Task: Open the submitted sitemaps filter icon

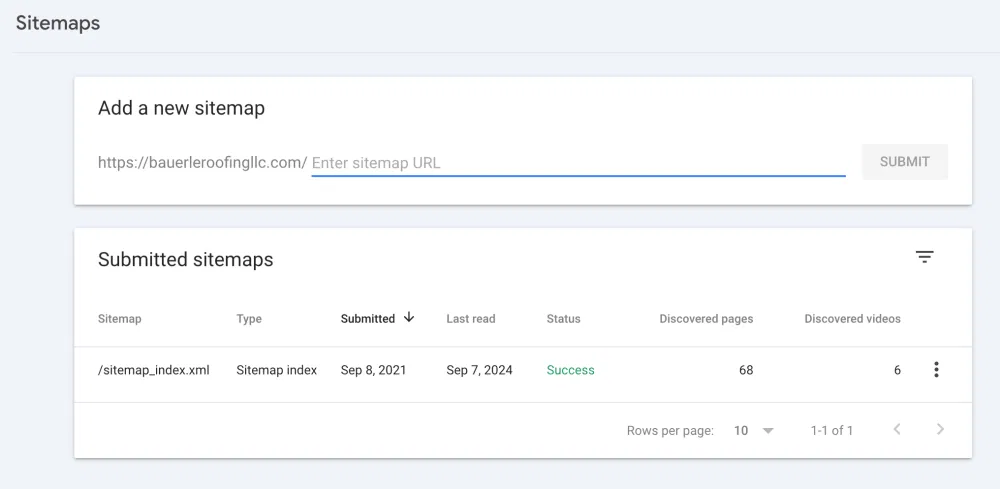Action: pyautogui.click(x=924, y=257)
